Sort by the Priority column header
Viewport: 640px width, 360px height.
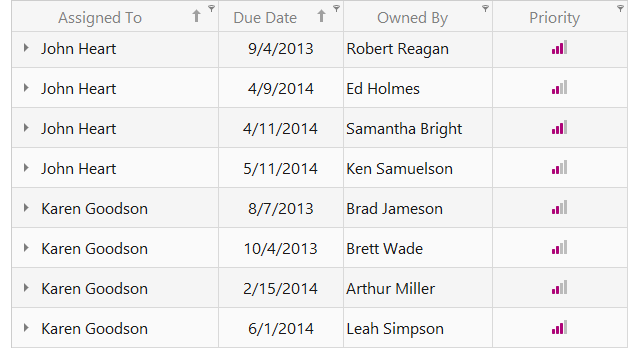tap(554, 18)
